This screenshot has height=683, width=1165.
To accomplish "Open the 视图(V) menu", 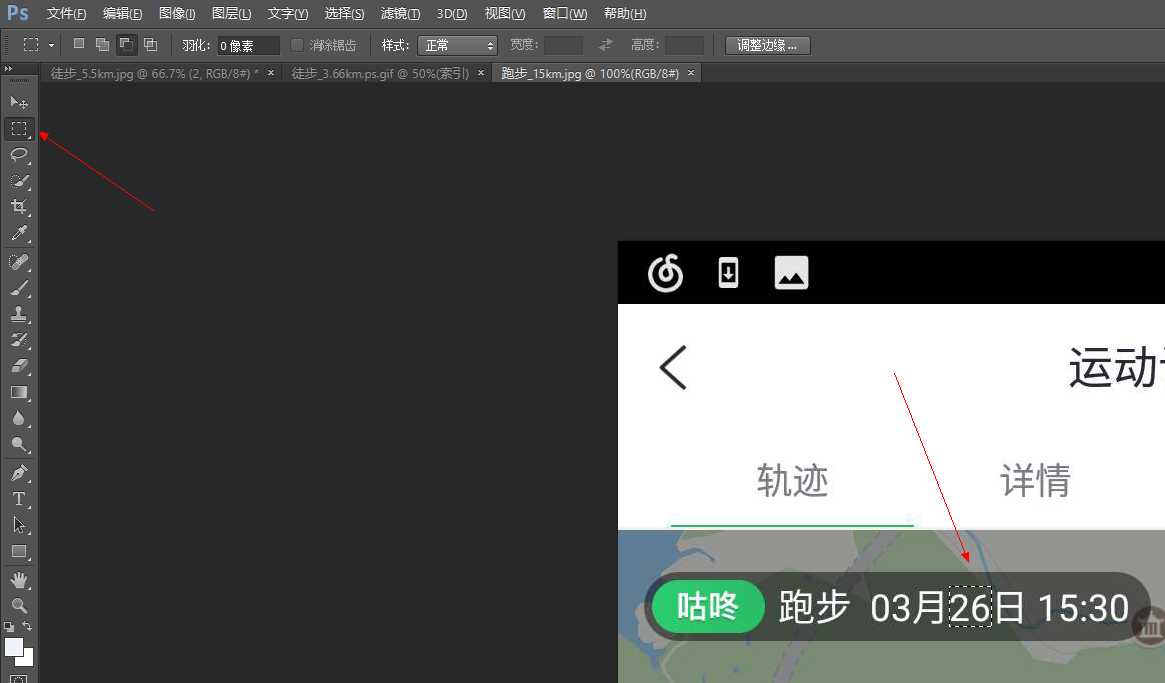I will pos(504,13).
